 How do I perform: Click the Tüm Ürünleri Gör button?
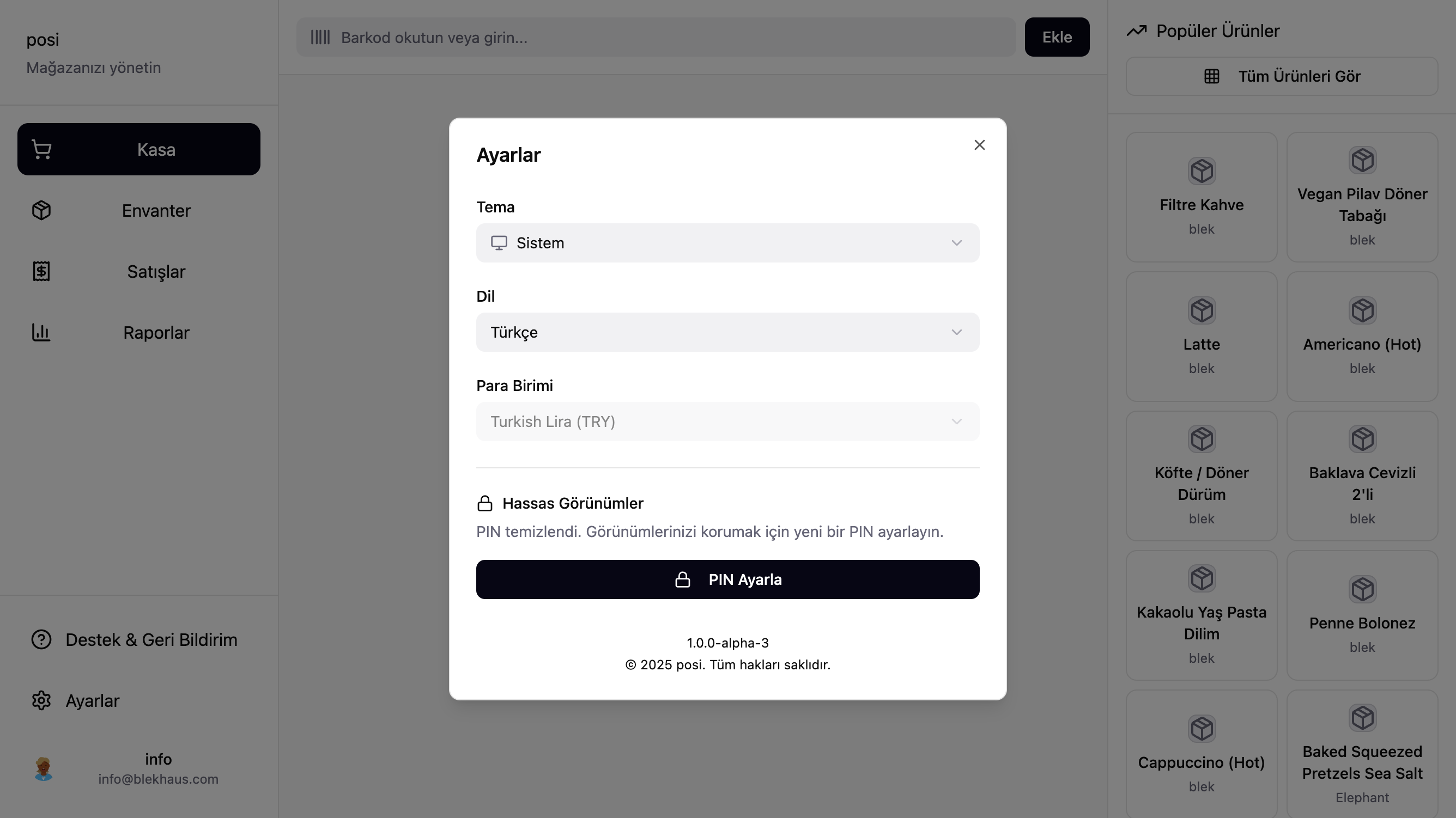[x=1281, y=76]
